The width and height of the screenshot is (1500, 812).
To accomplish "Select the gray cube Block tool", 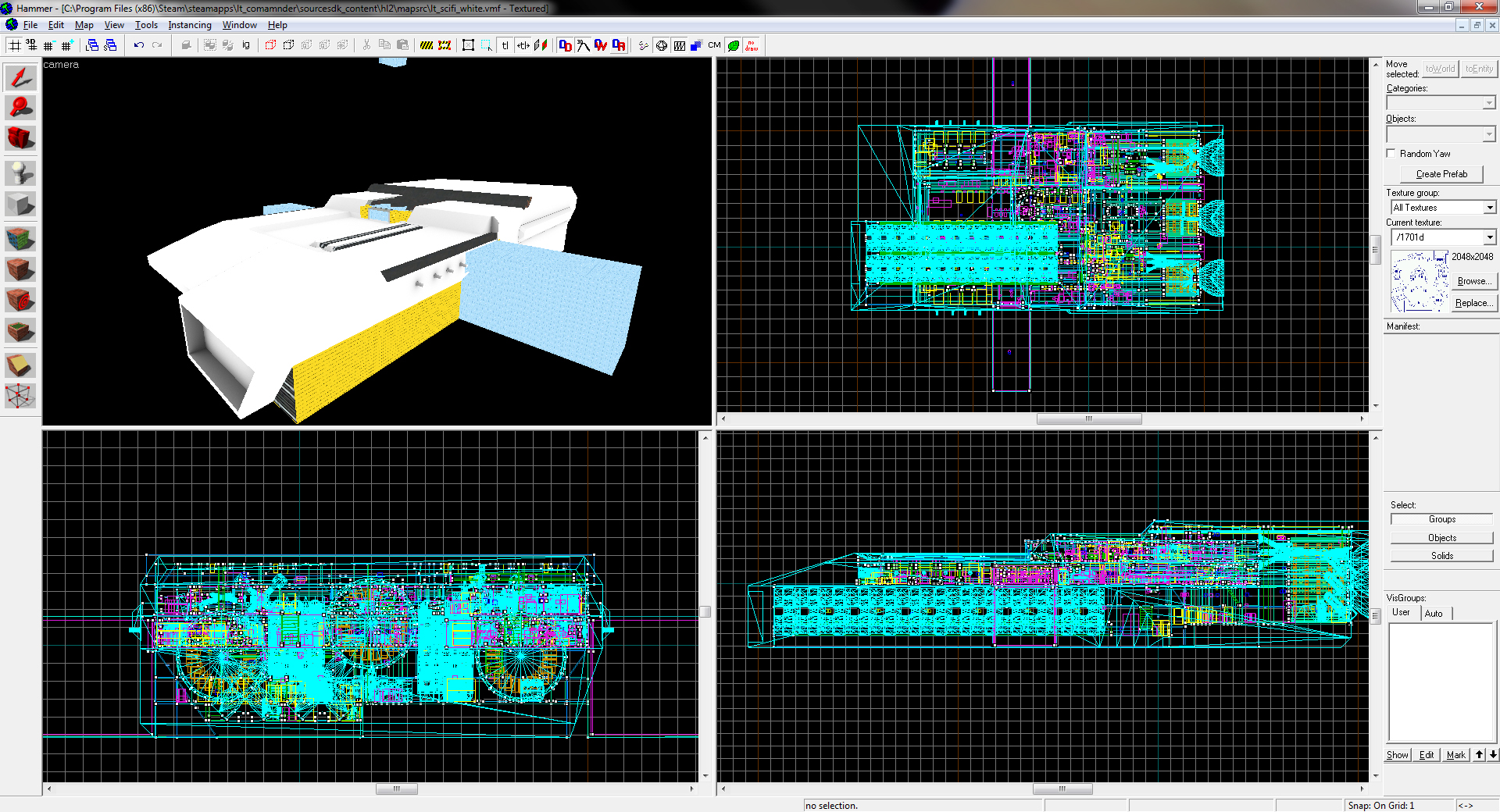I will pos(20,205).
